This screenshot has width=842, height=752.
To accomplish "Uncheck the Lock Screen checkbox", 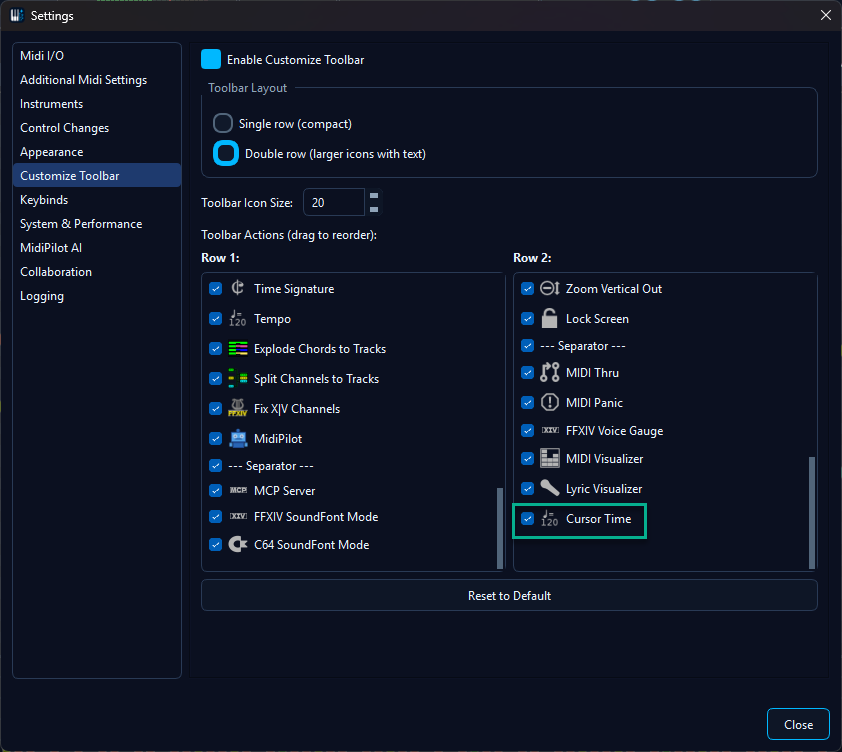I will [527, 319].
